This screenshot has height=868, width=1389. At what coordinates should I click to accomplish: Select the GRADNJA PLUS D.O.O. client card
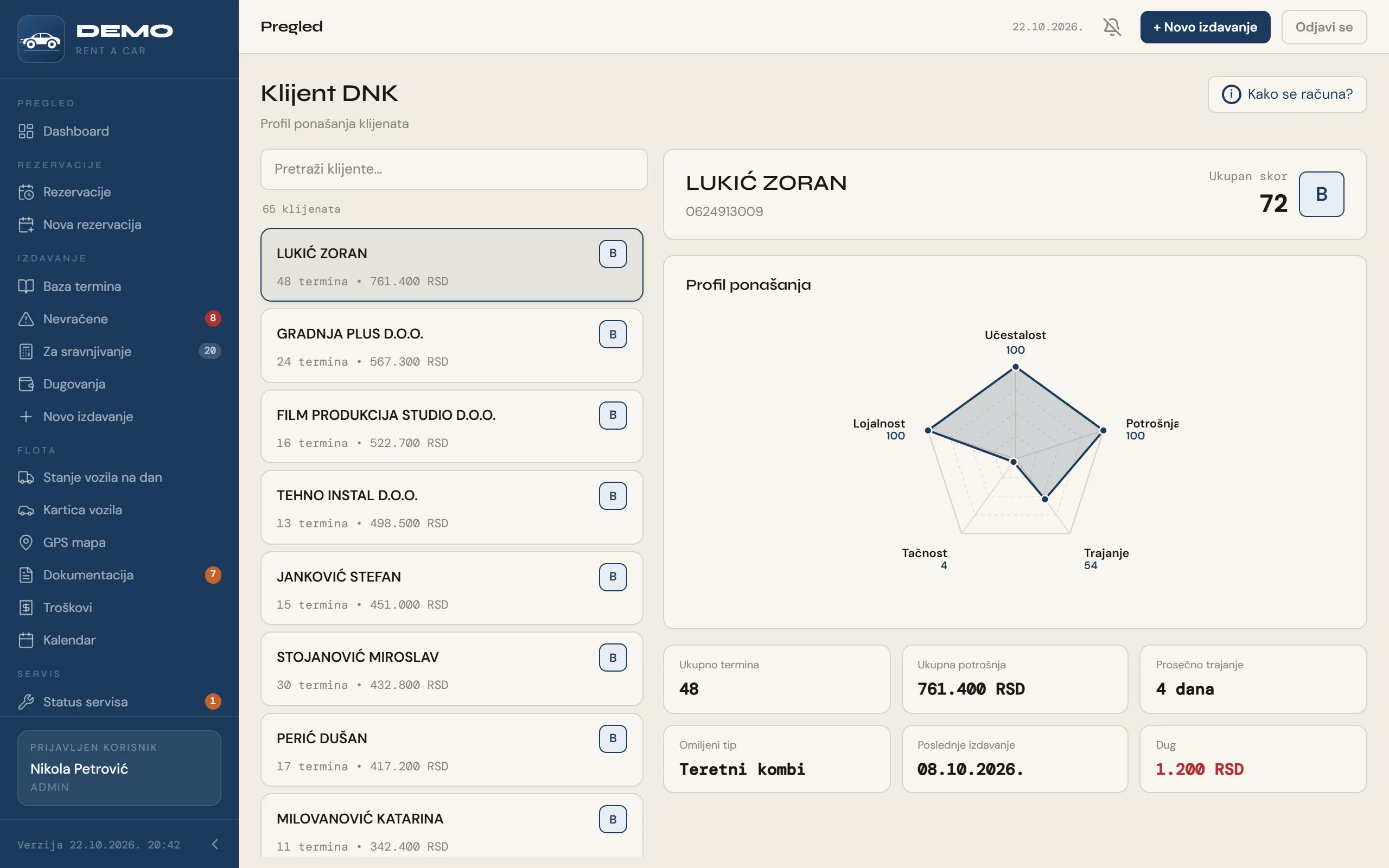pos(452,346)
